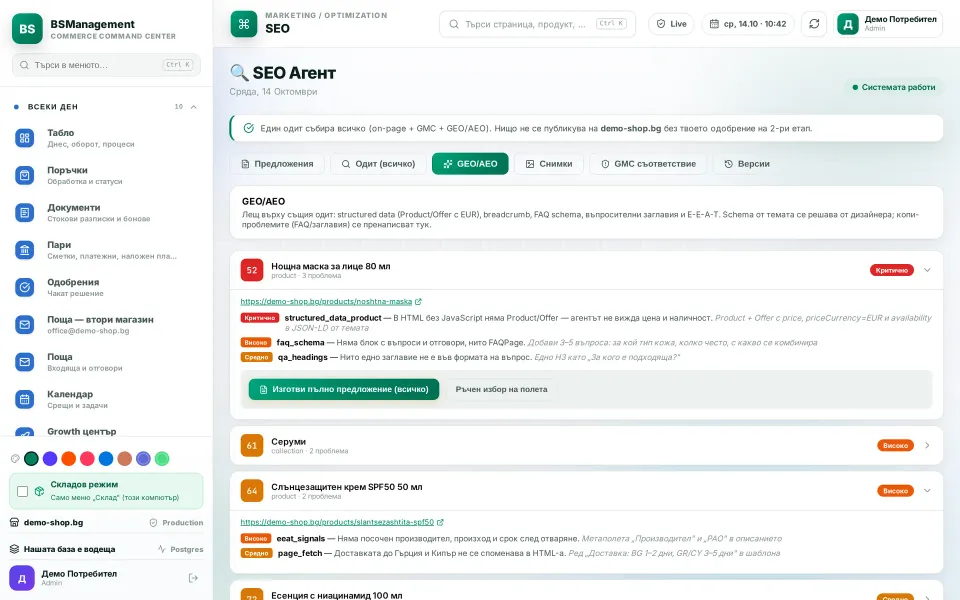Click the user avatar Д at sidebar bottom
The image size is (960, 600).
22,578
